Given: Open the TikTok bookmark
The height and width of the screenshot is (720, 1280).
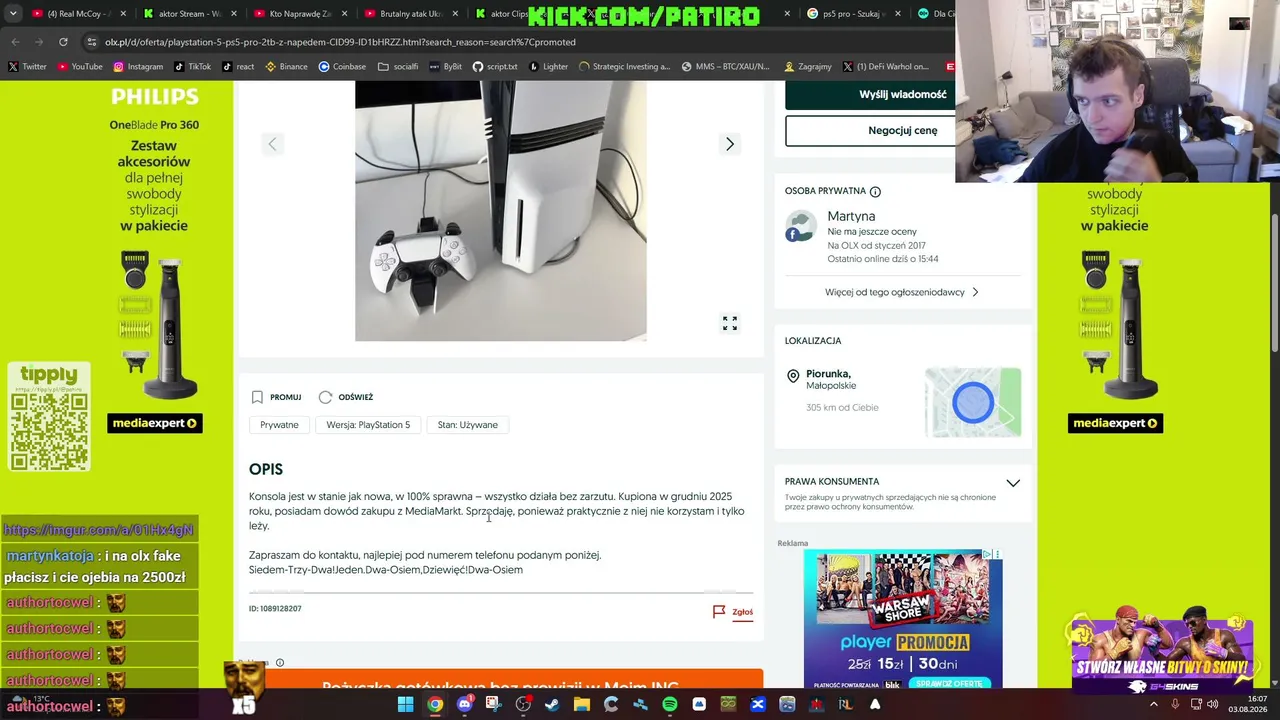Looking at the screenshot, I should tap(193, 67).
